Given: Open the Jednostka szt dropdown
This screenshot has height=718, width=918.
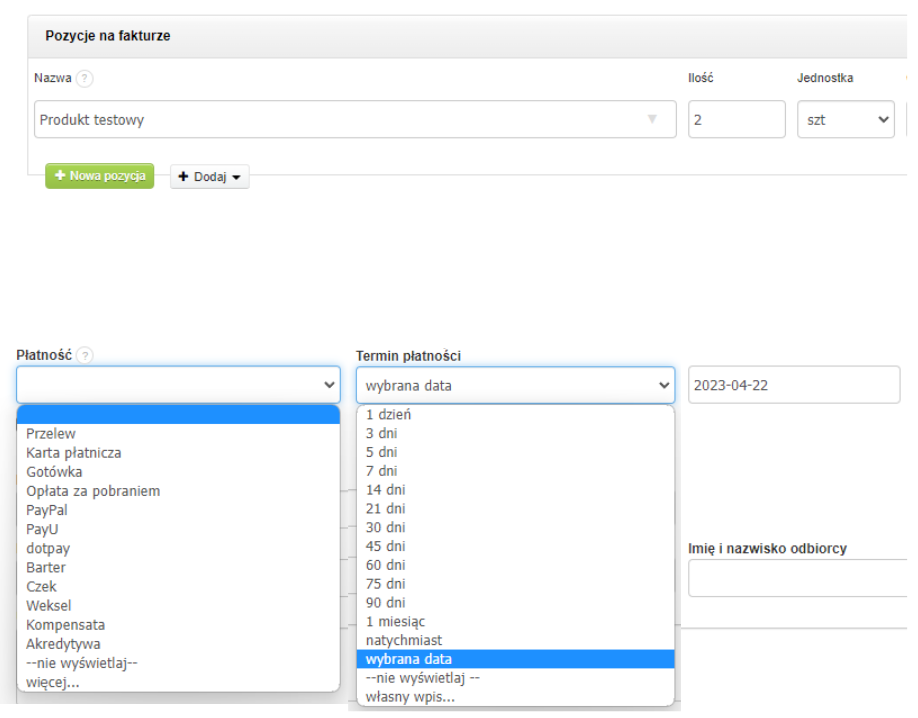Looking at the screenshot, I should (x=845, y=119).
